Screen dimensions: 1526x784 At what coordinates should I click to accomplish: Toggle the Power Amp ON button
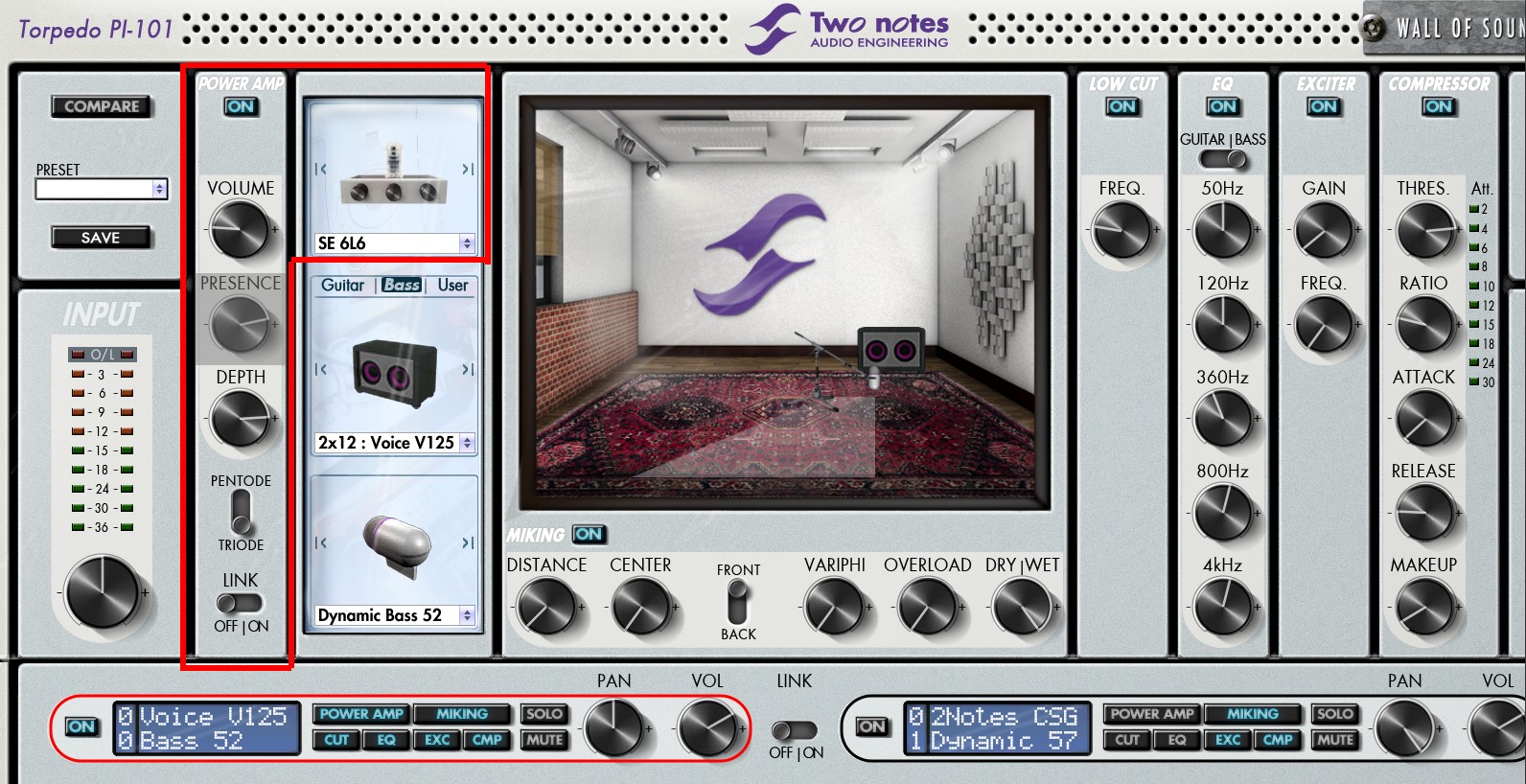[x=241, y=106]
